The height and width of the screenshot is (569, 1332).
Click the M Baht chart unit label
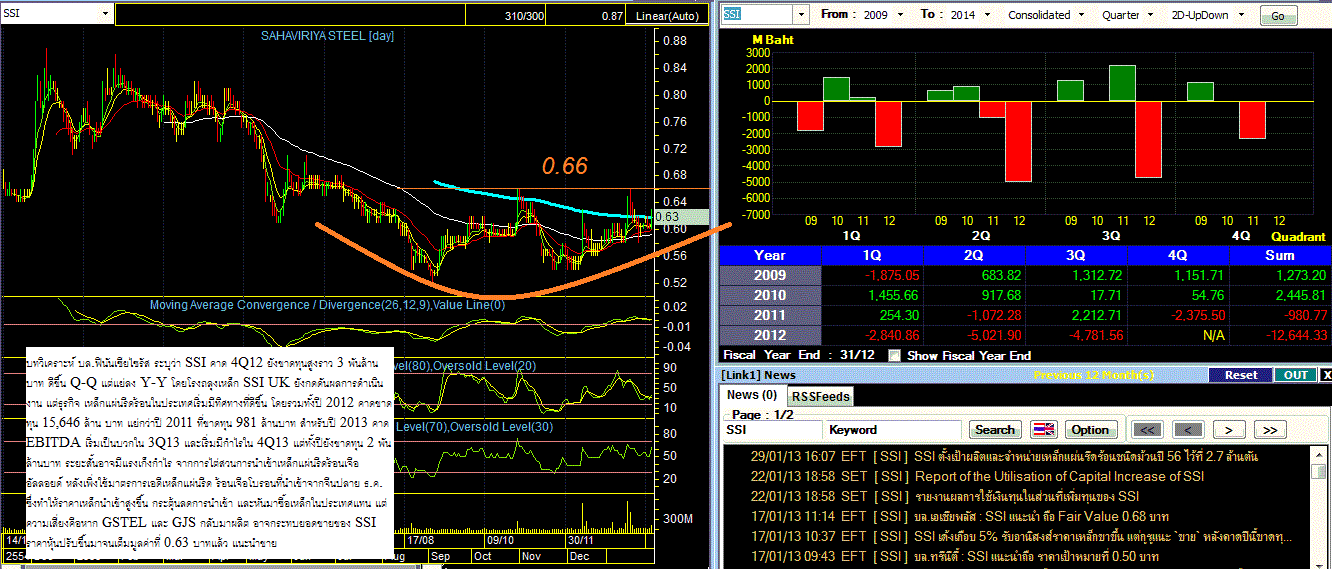click(x=773, y=40)
